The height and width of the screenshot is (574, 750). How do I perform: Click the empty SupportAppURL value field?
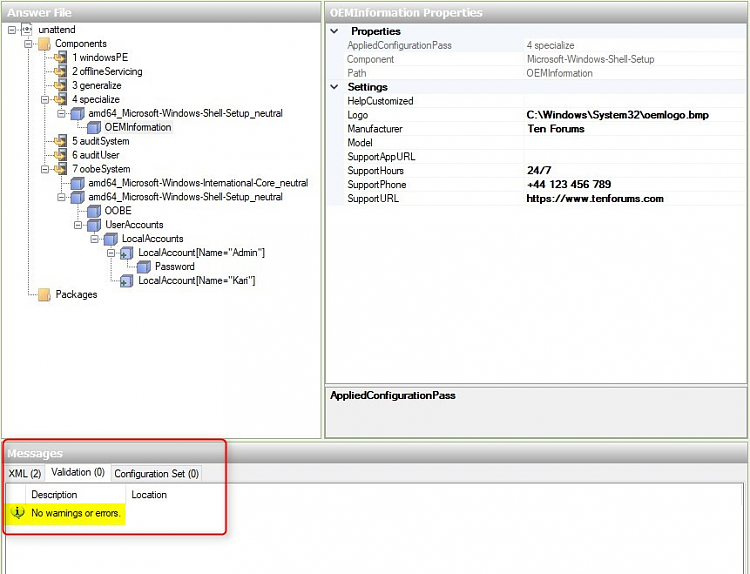click(634, 156)
